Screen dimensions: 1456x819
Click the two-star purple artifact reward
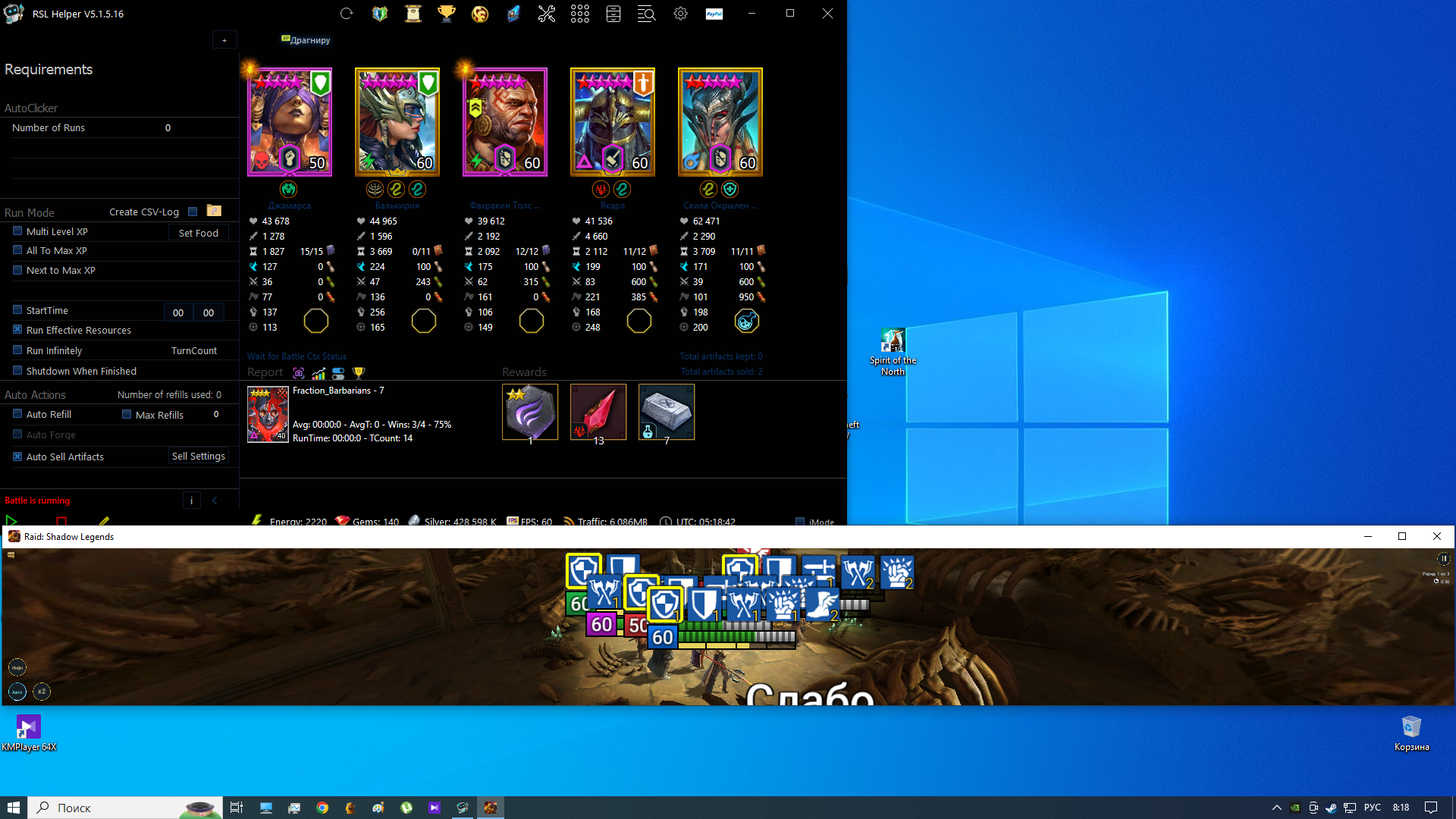pyautogui.click(x=530, y=412)
